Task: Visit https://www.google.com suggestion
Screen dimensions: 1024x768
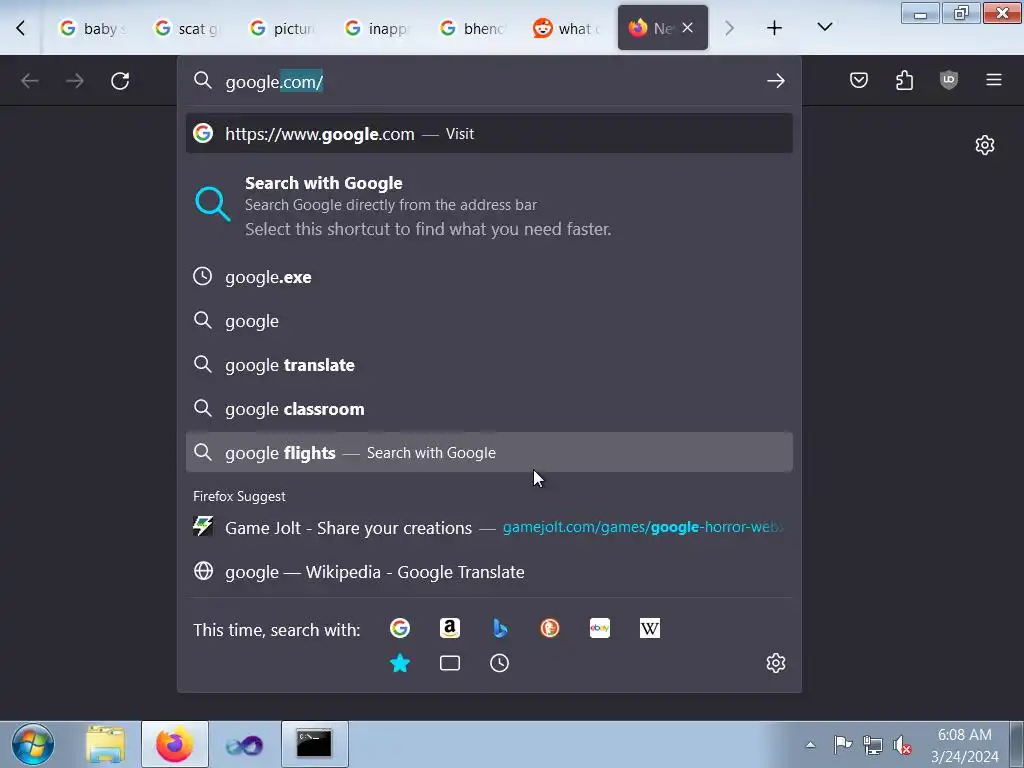Action: 489,133
